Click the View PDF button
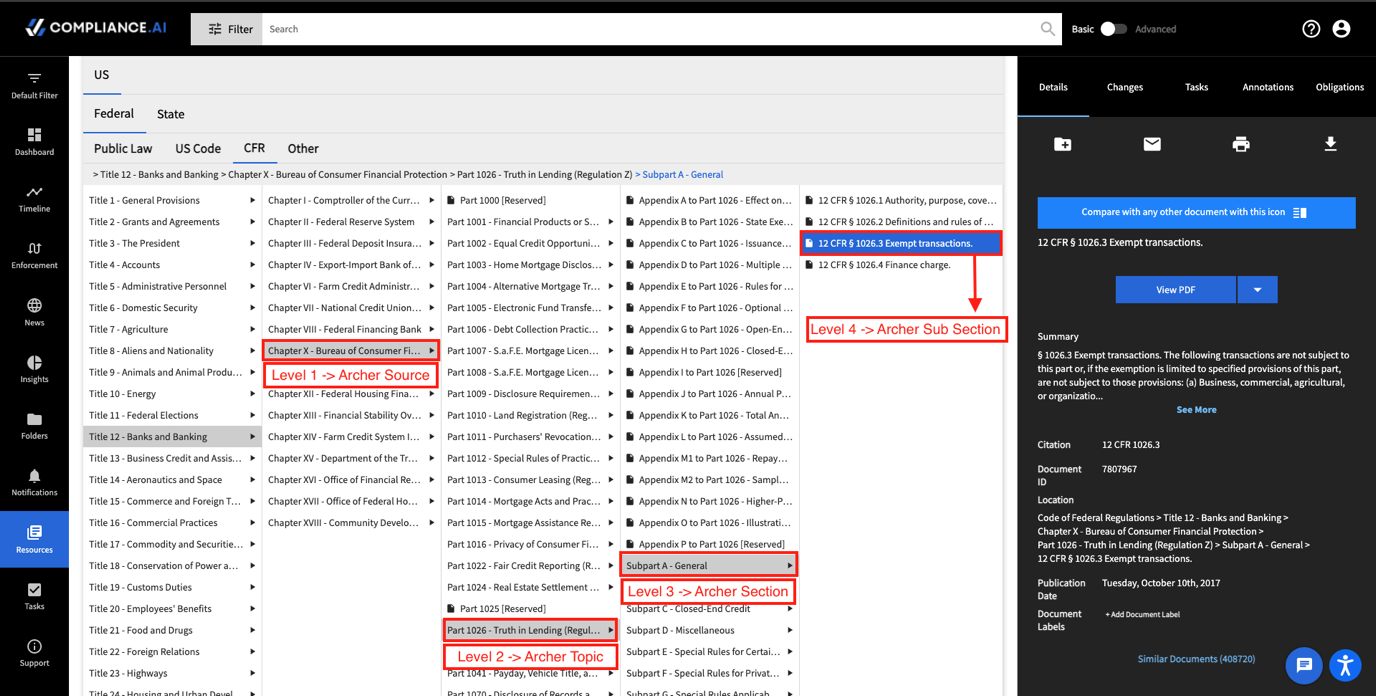Viewport: 1376px width, 696px height. pyautogui.click(x=1176, y=290)
